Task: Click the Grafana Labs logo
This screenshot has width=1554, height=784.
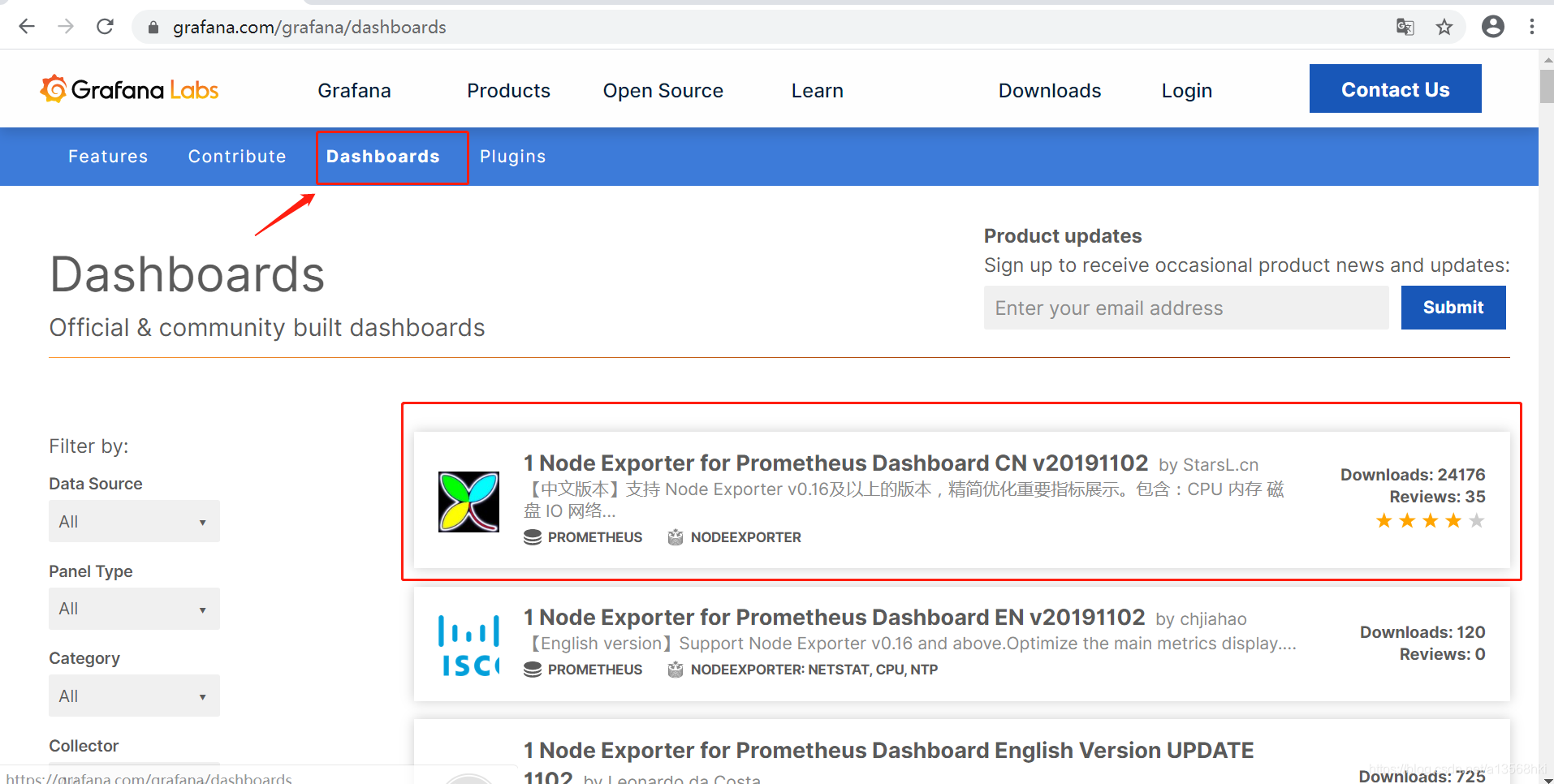Action: tap(128, 89)
